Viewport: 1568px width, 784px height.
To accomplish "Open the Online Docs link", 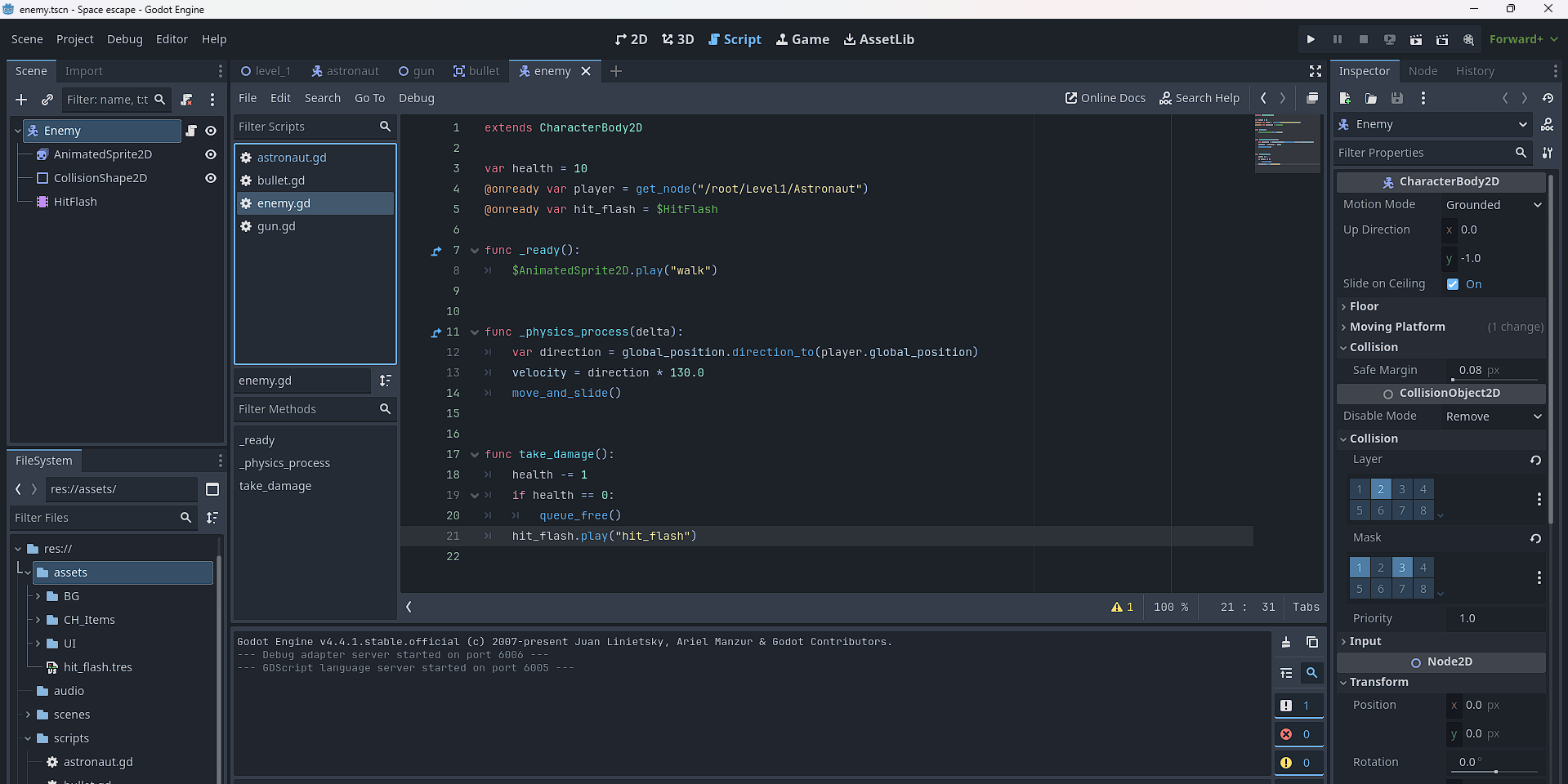I will (1105, 98).
